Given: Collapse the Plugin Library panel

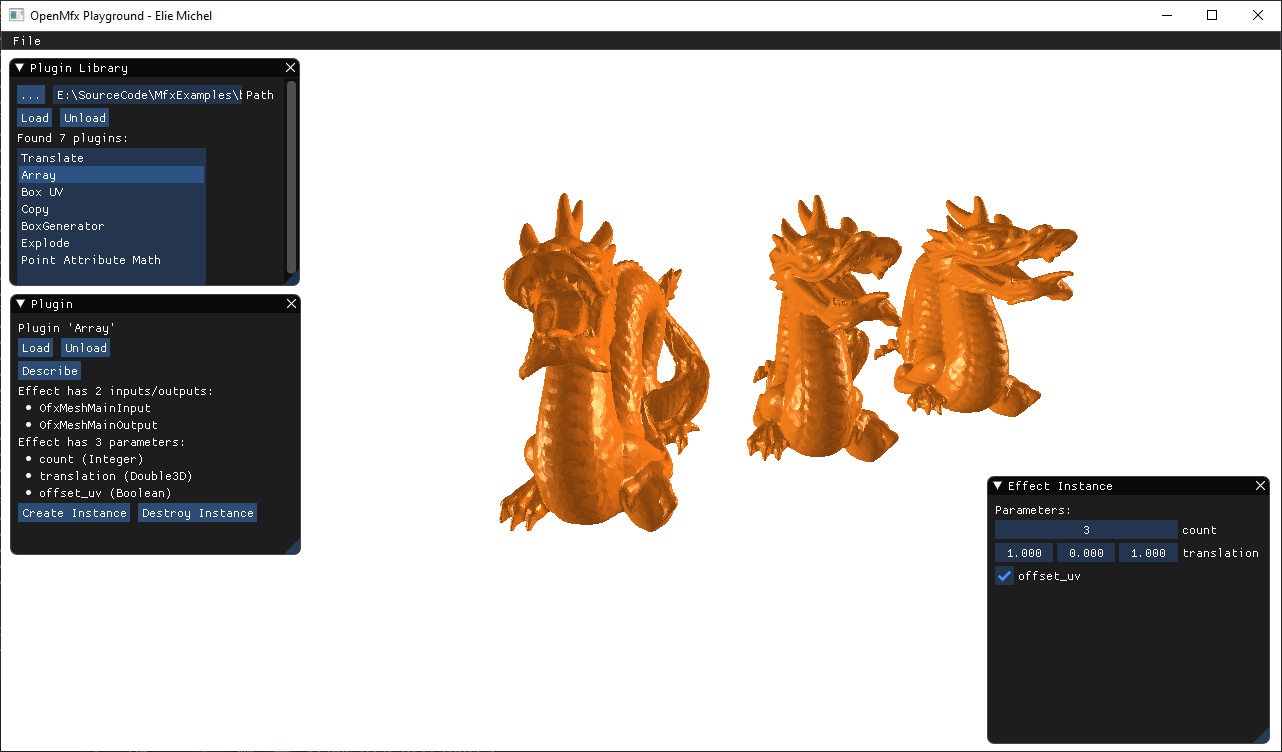Looking at the screenshot, I should pos(20,68).
